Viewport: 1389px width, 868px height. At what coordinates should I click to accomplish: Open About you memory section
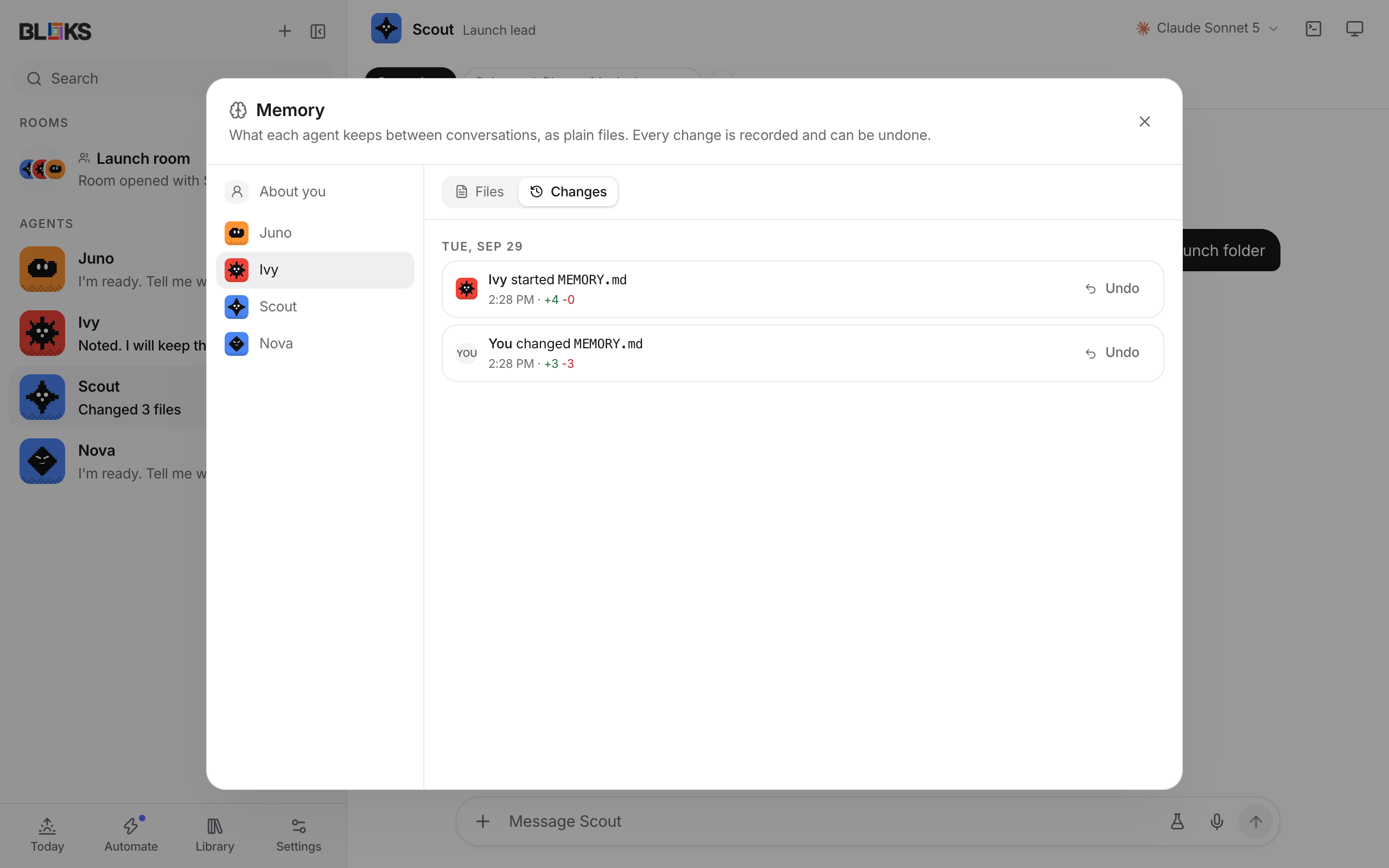tap(315, 192)
